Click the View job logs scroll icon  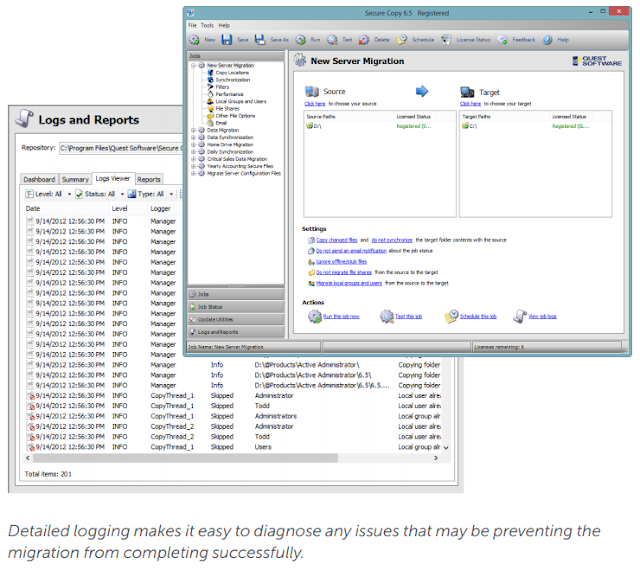(520, 316)
